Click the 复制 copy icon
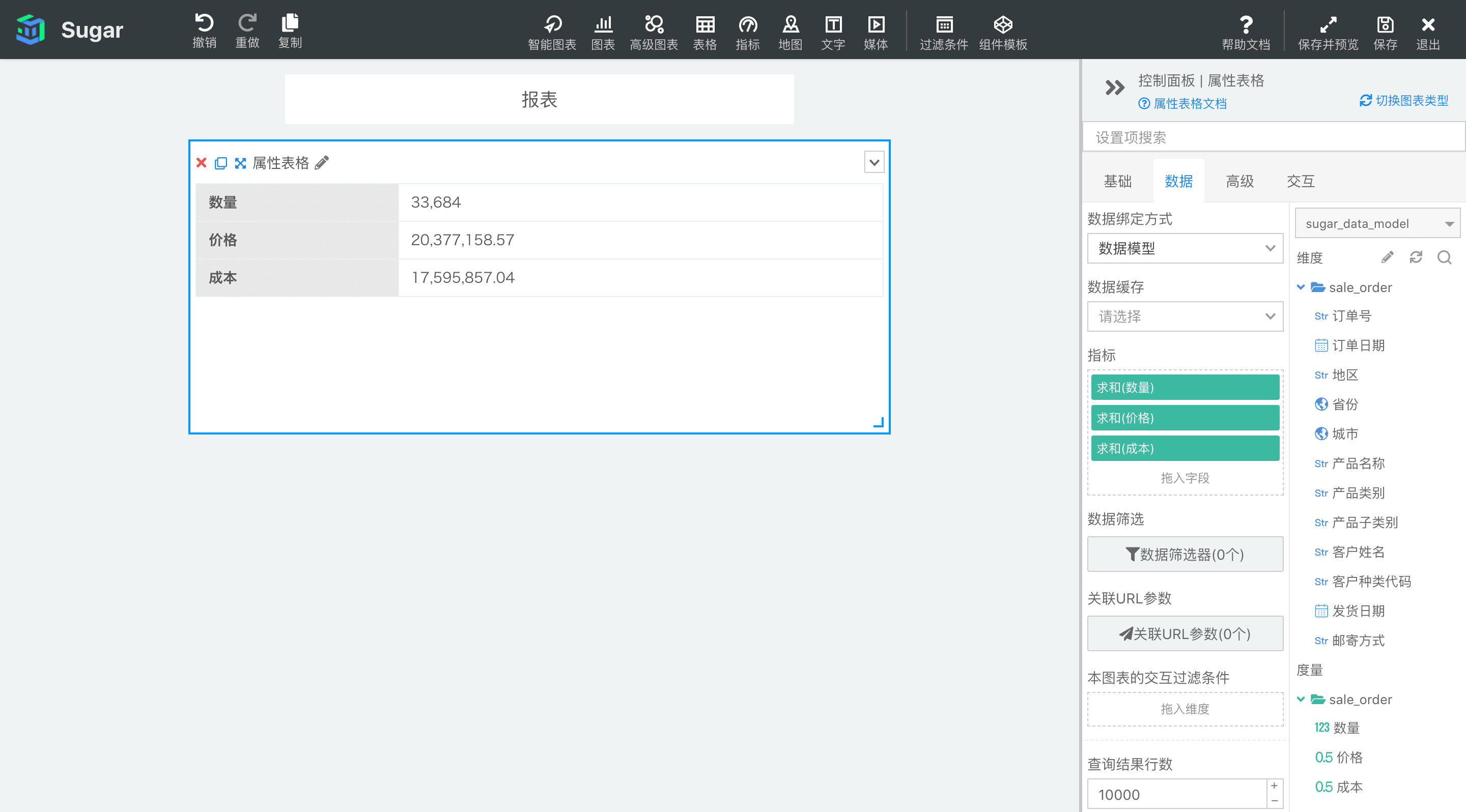The height and width of the screenshot is (812, 1466). click(x=290, y=23)
